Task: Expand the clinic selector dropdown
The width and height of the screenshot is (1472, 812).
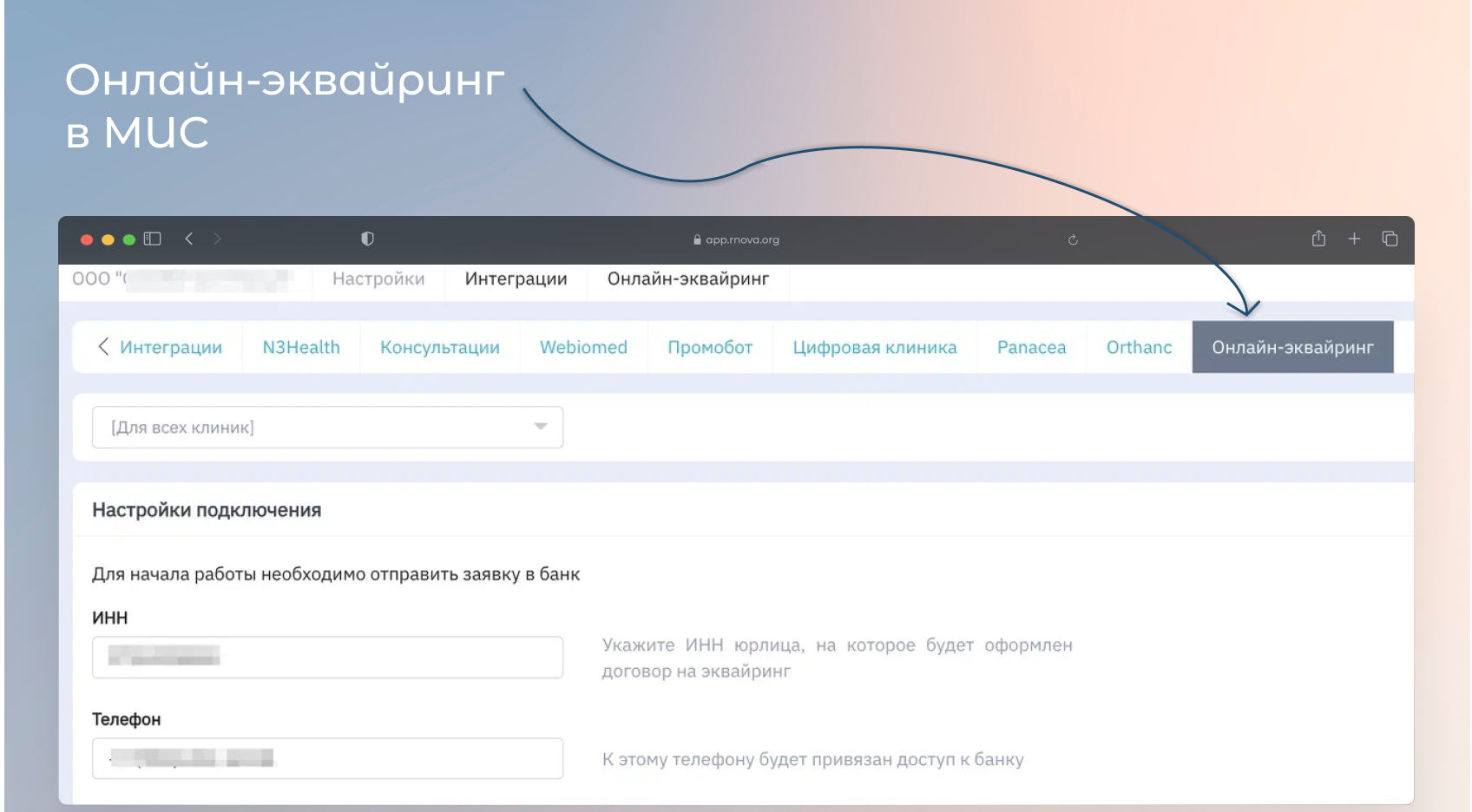Action: coord(327,427)
